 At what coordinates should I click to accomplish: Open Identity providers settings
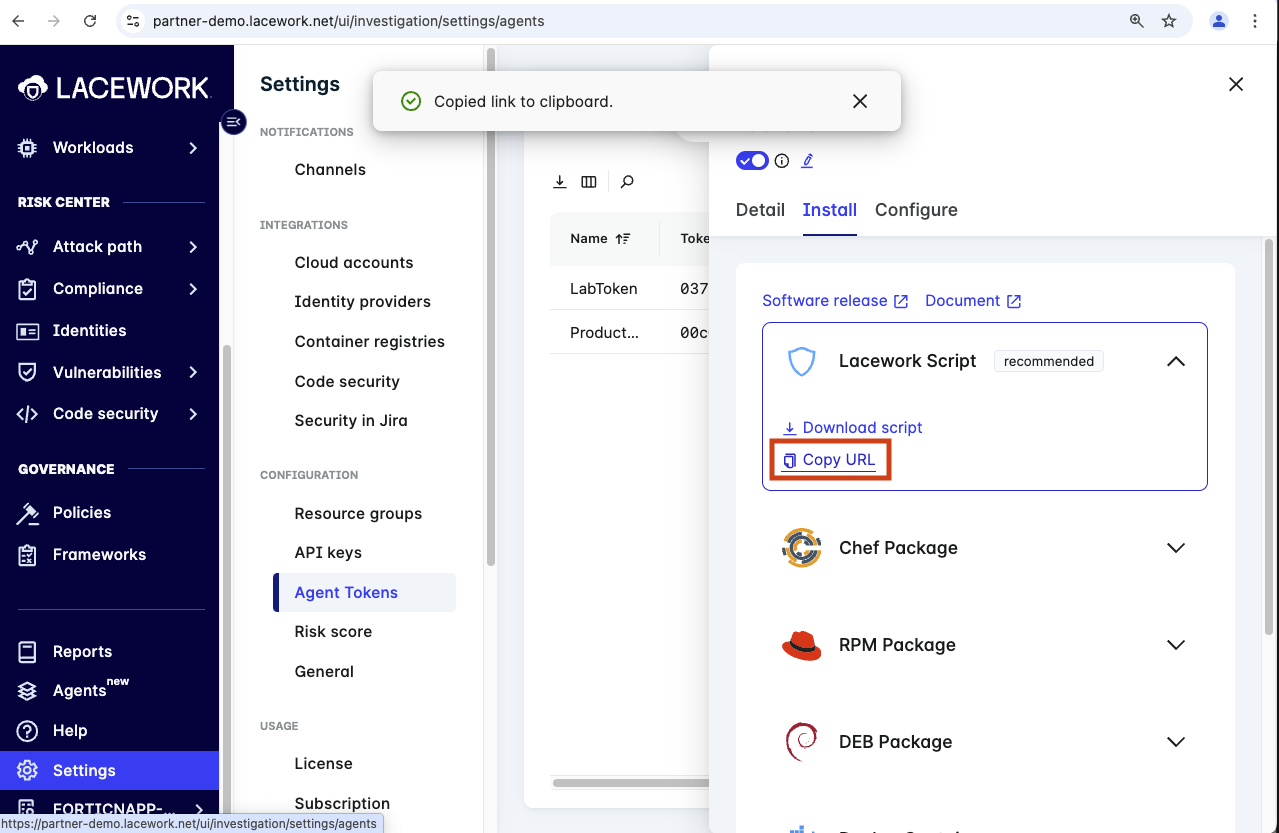362,302
